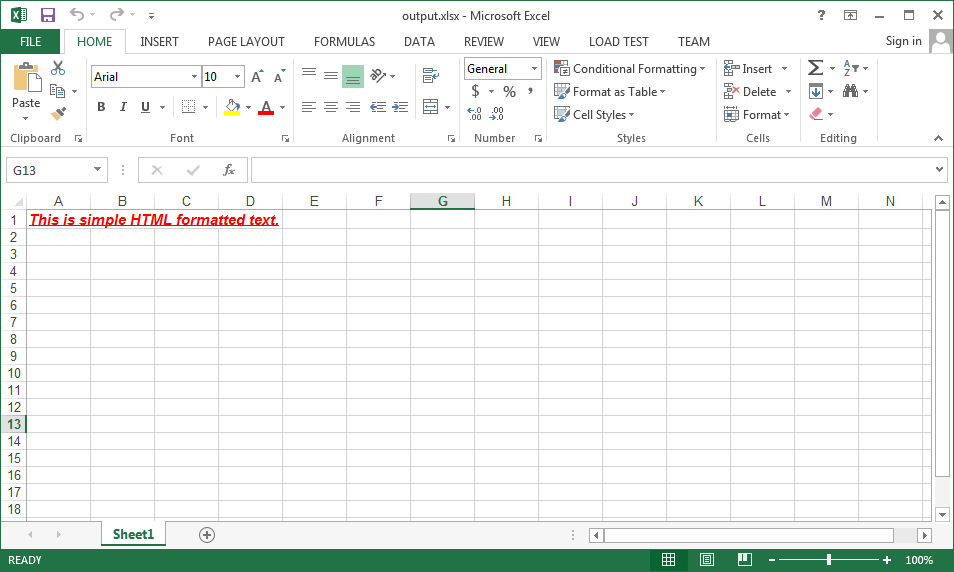Decrease font size with the smaller A icon
This screenshot has height=572, width=954.
(x=279, y=76)
